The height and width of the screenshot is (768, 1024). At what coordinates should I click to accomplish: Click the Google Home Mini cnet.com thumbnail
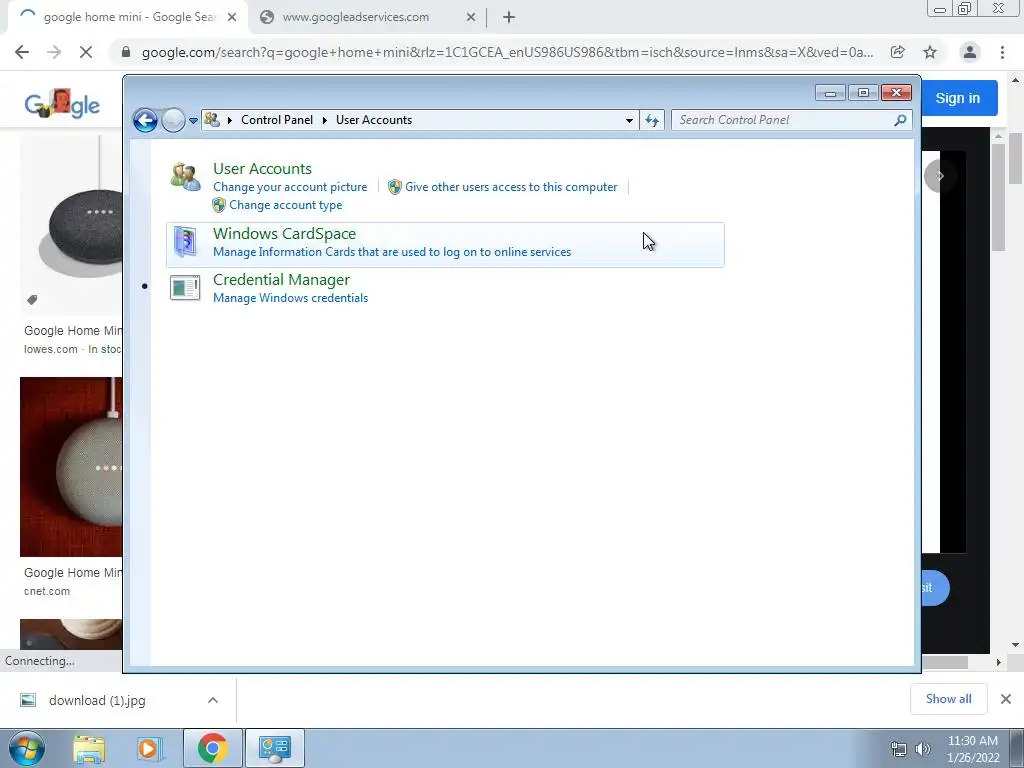click(71, 467)
